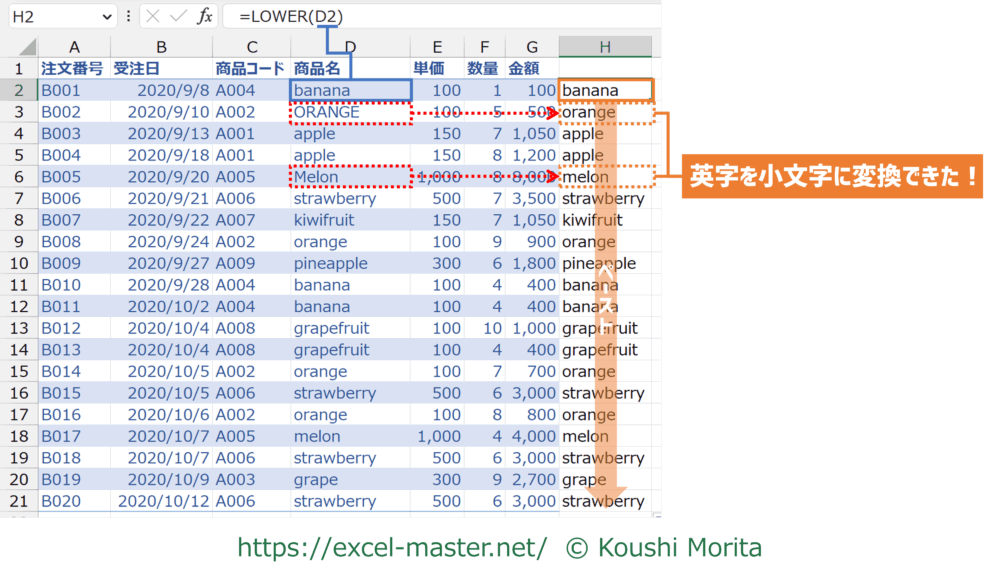The image size is (1000, 563).
Task: Click the Insert Function fx icon
Action: tap(204, 17)
